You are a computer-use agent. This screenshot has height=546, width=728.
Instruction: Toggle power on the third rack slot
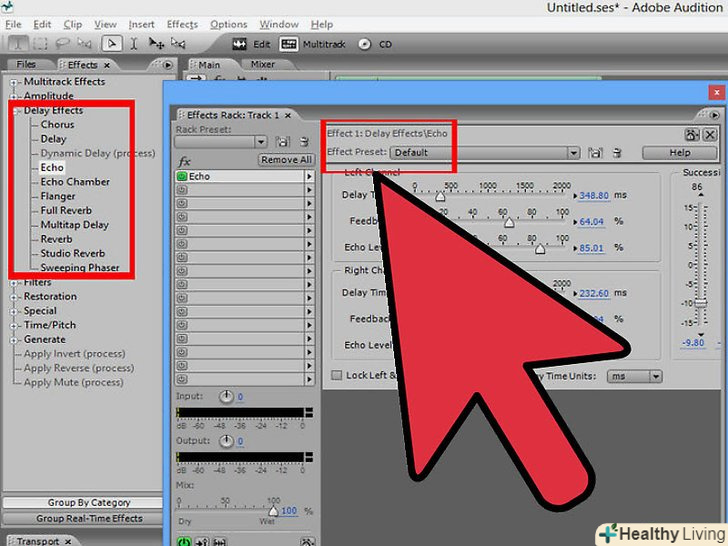click(x=182, y=203)
